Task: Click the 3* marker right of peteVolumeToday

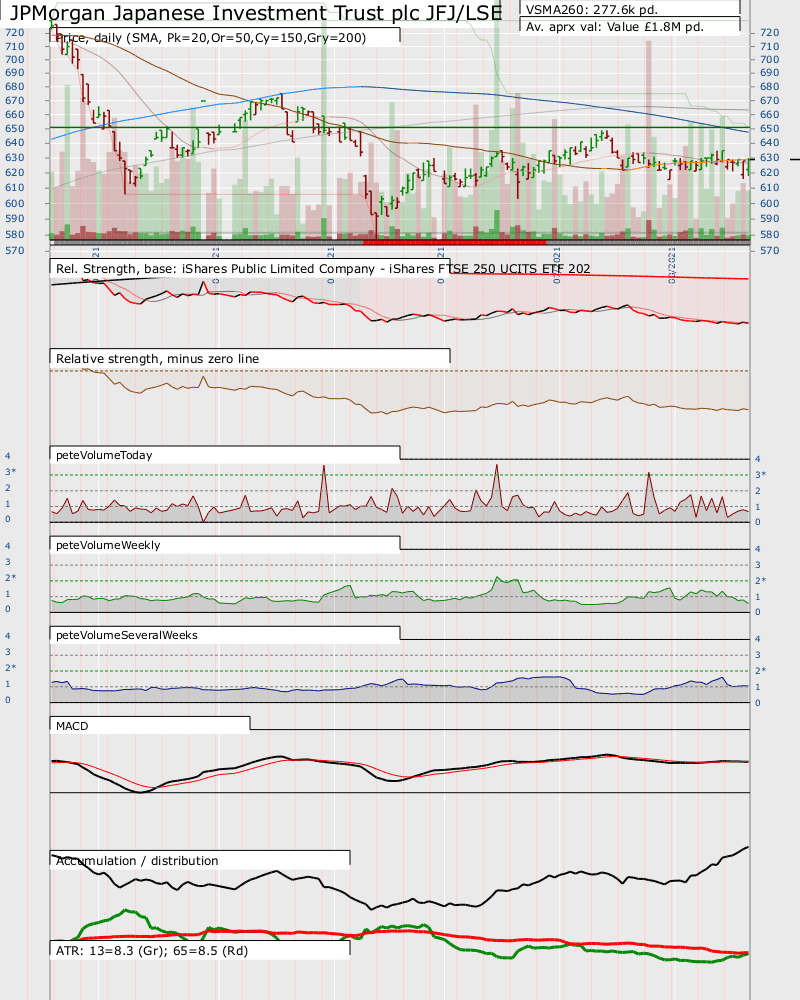Action: pos(760,474)
